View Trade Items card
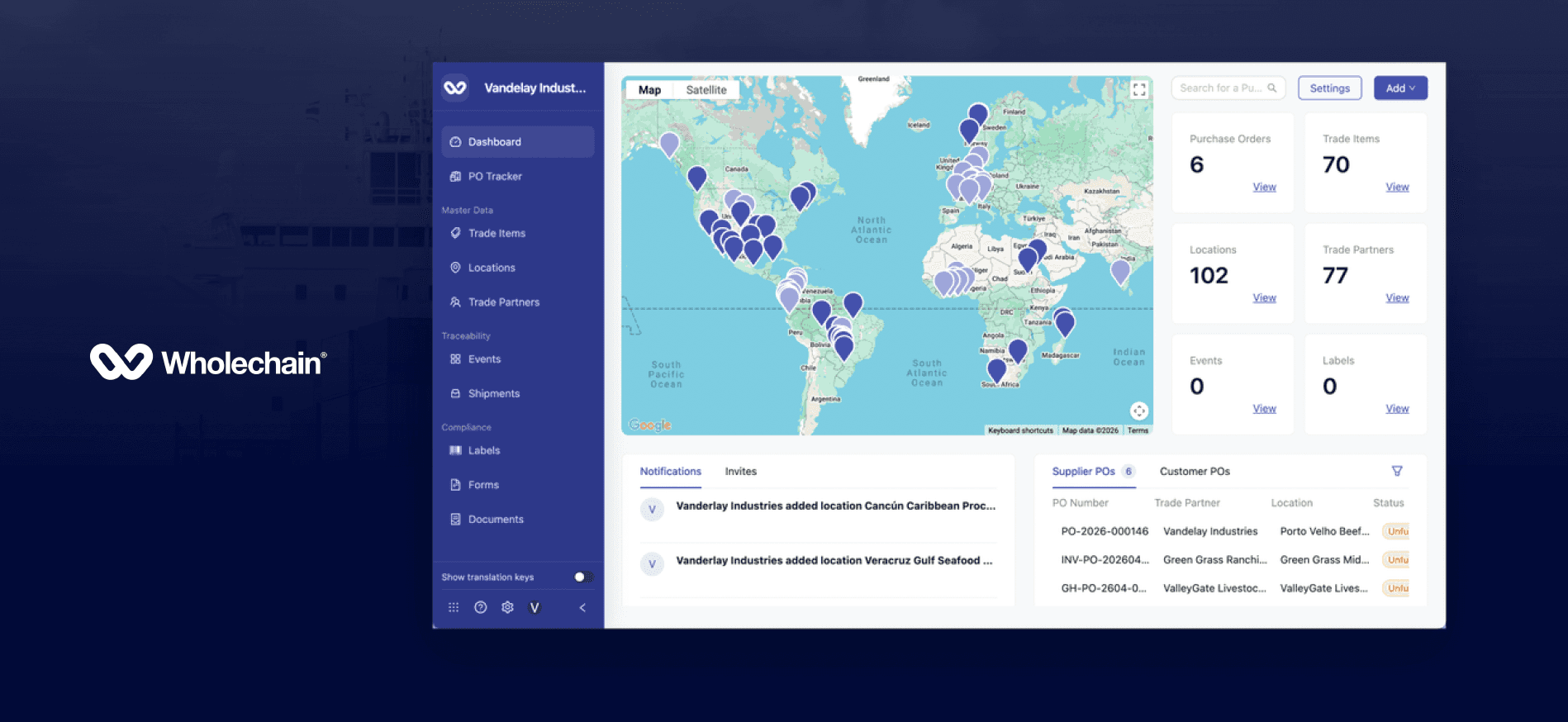 (x=1397, y=187)
